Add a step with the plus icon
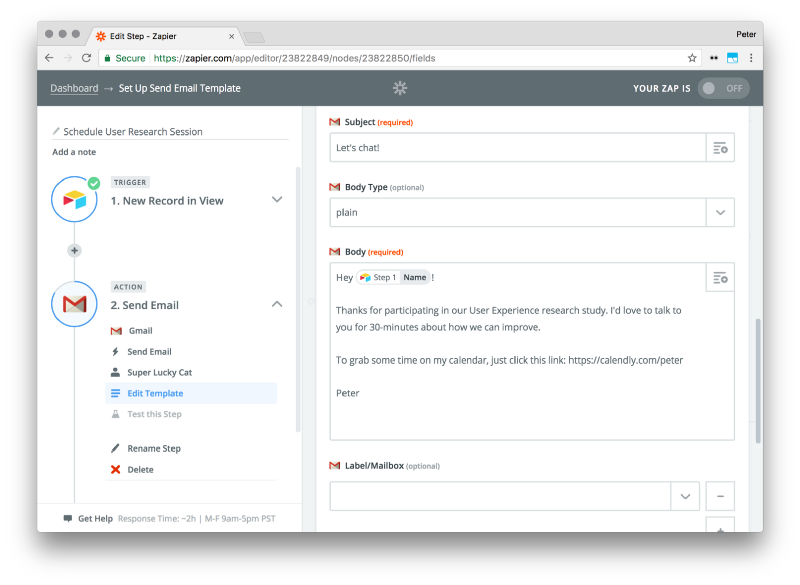Viewport: 800px width, 585px height. 74,250
